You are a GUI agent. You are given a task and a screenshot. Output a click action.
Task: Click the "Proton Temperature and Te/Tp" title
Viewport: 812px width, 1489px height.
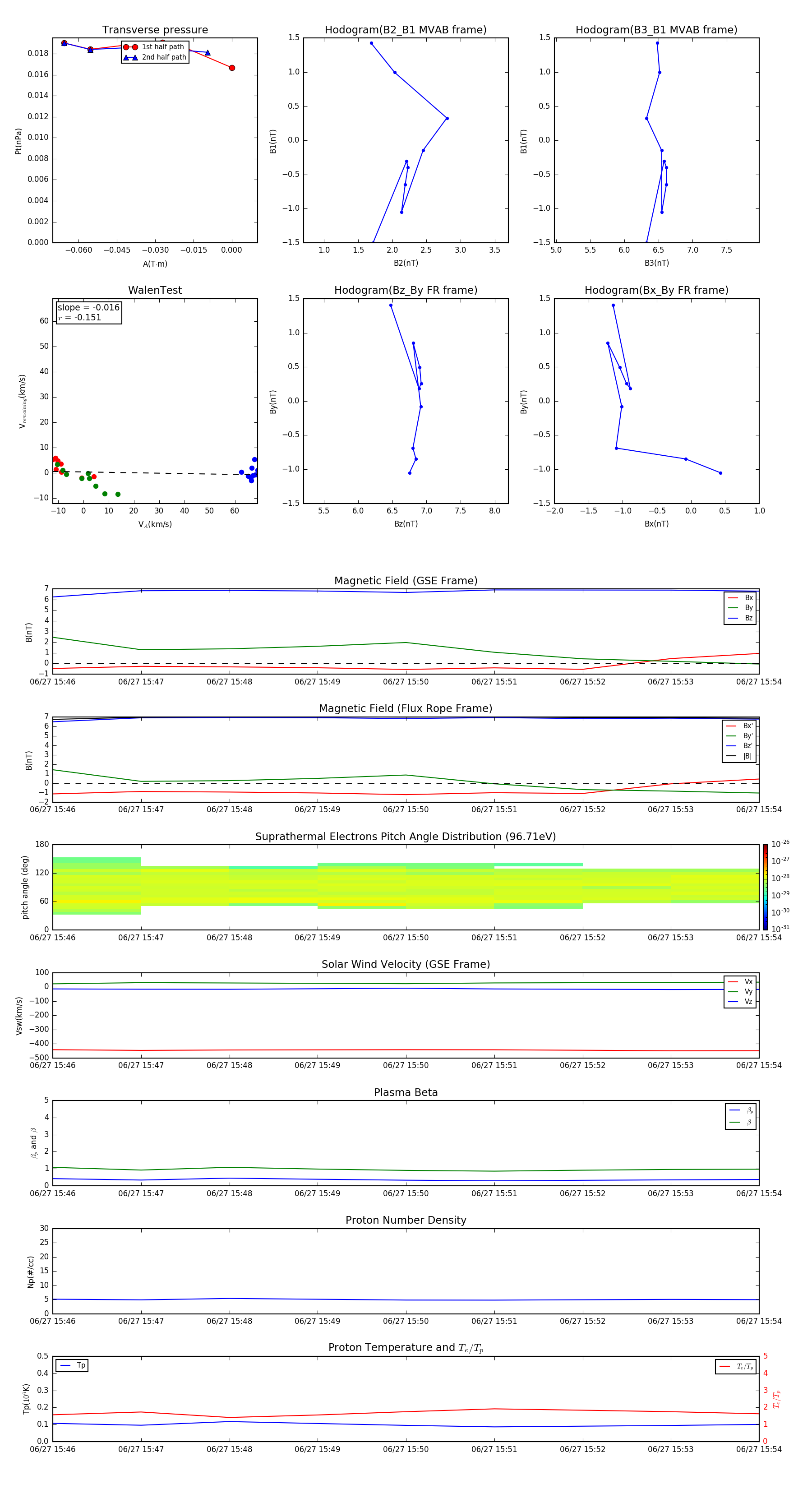(x=406, y=1348)
